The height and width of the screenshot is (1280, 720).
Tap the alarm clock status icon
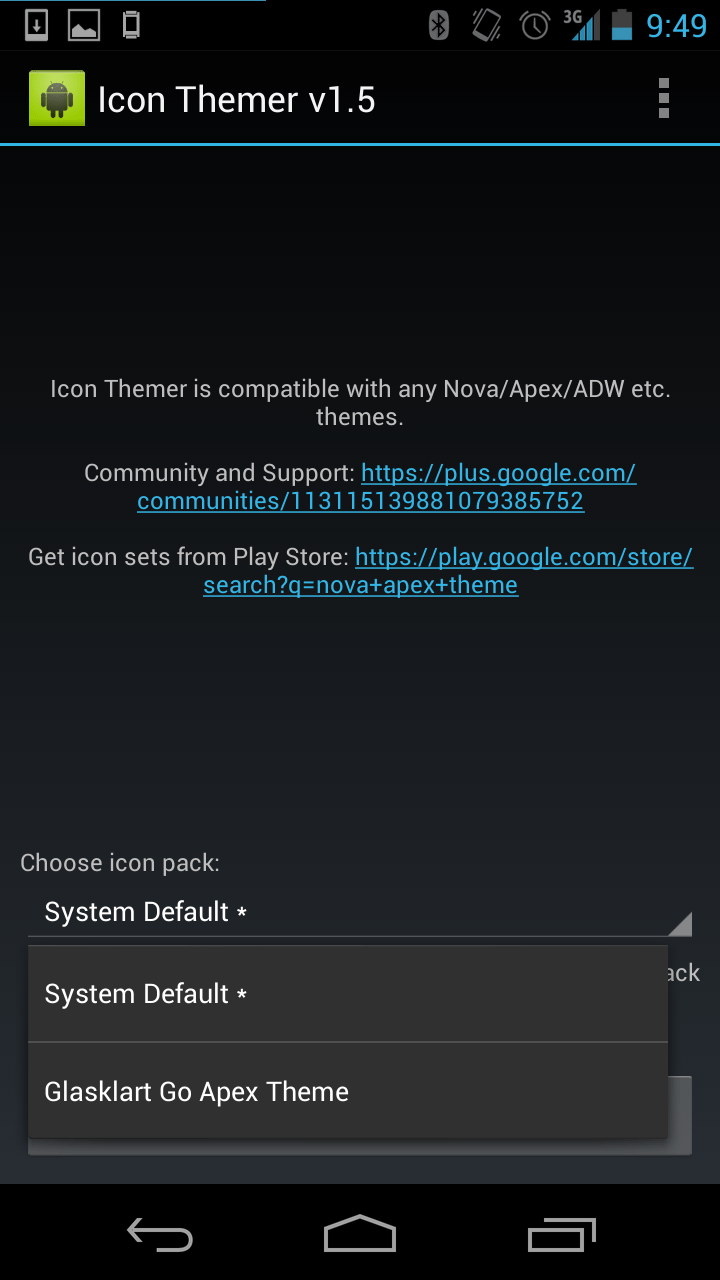point(535,25)
